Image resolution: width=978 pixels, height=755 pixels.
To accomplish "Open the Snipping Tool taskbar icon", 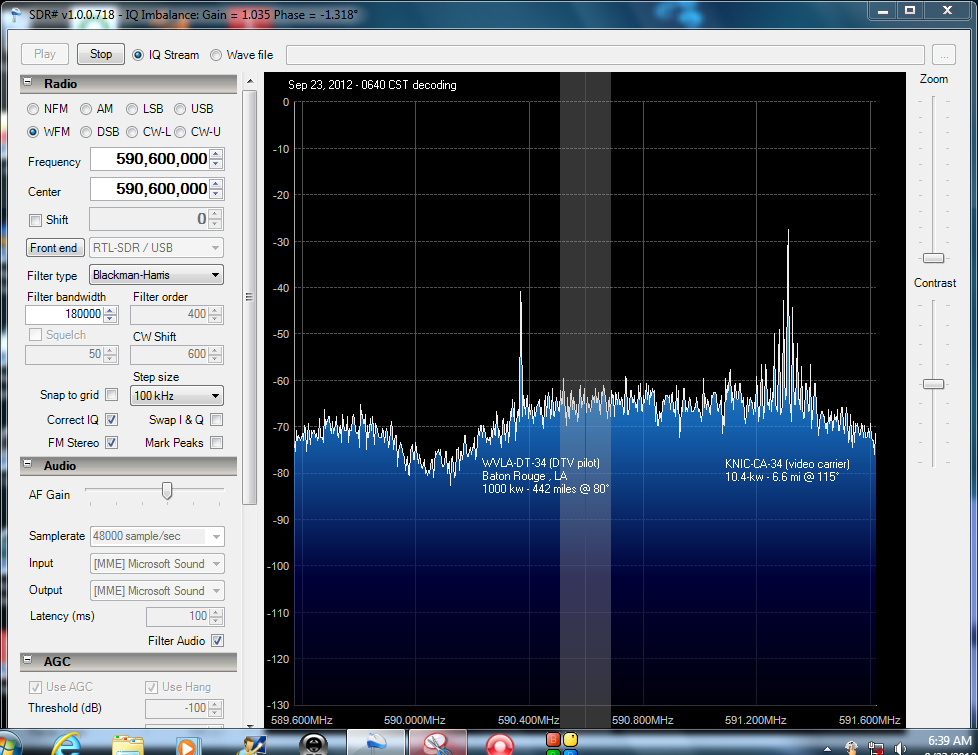I will coord(437,743).
